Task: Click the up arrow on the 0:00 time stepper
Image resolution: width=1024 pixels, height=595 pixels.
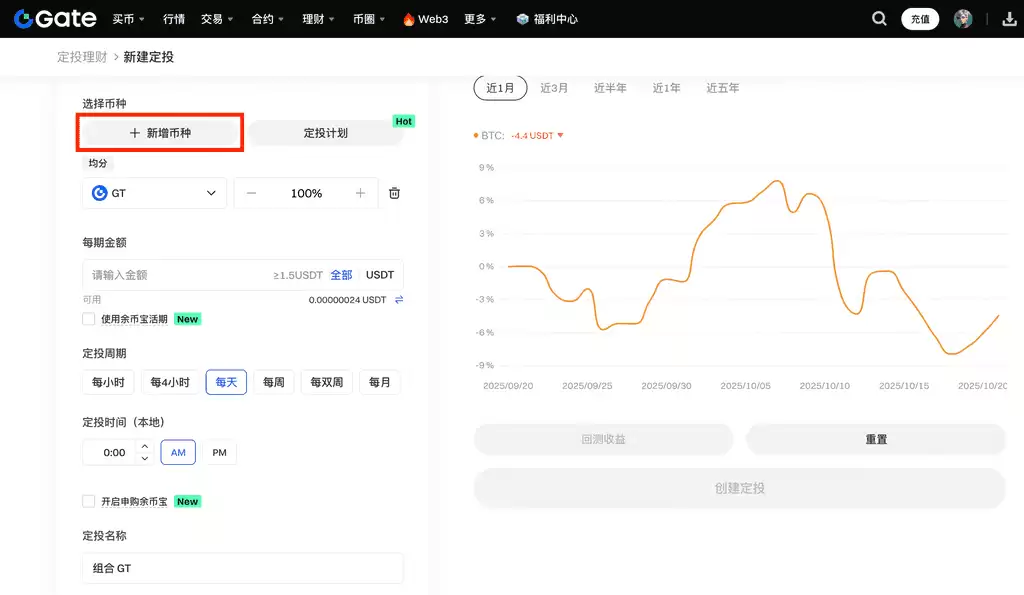Action: [146, 446]
